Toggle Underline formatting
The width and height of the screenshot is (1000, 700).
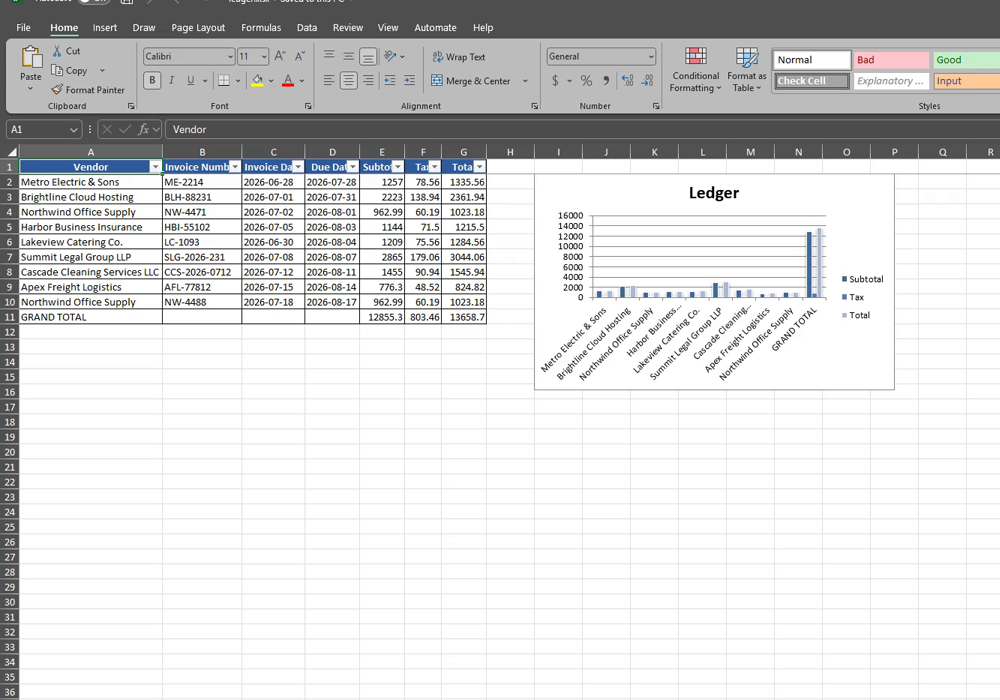click(190, 80)
